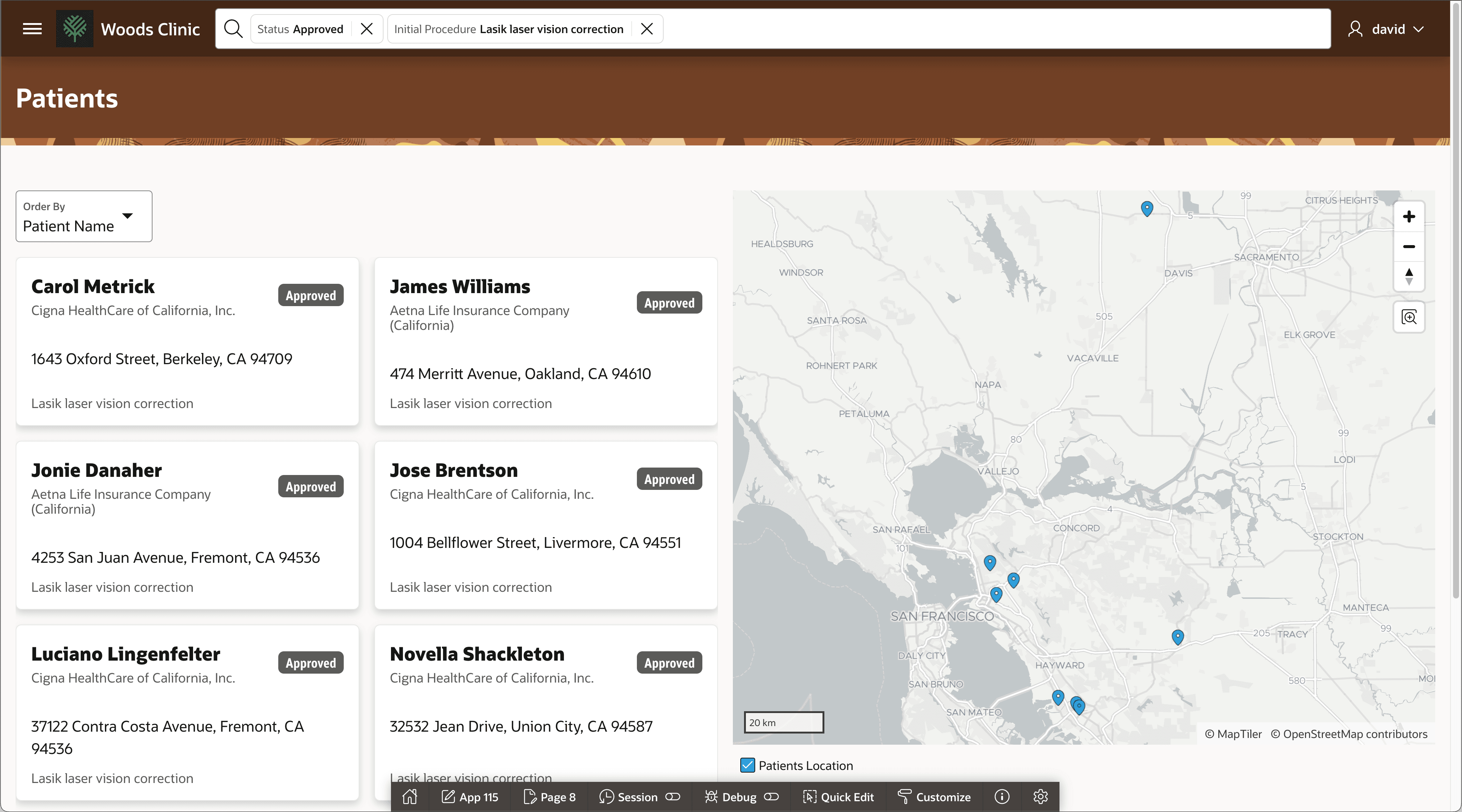Screen dimensions: 1462x812
Task: Click address 1643 Oxford Street, Berkeley
Action: [x=162, y=359]
